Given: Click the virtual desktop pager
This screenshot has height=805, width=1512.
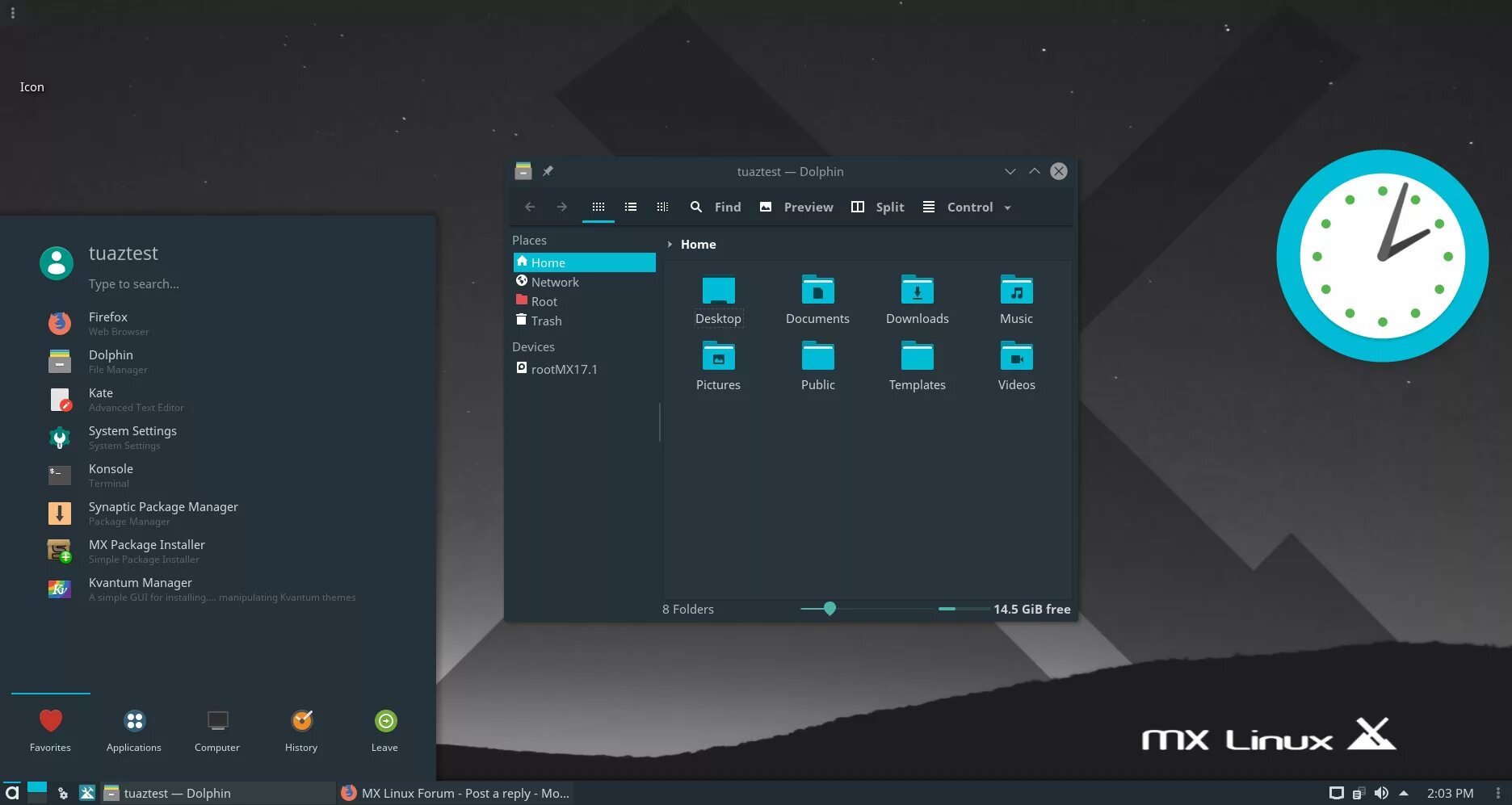Looking at the screenshot, I should (x=37, y=793).
